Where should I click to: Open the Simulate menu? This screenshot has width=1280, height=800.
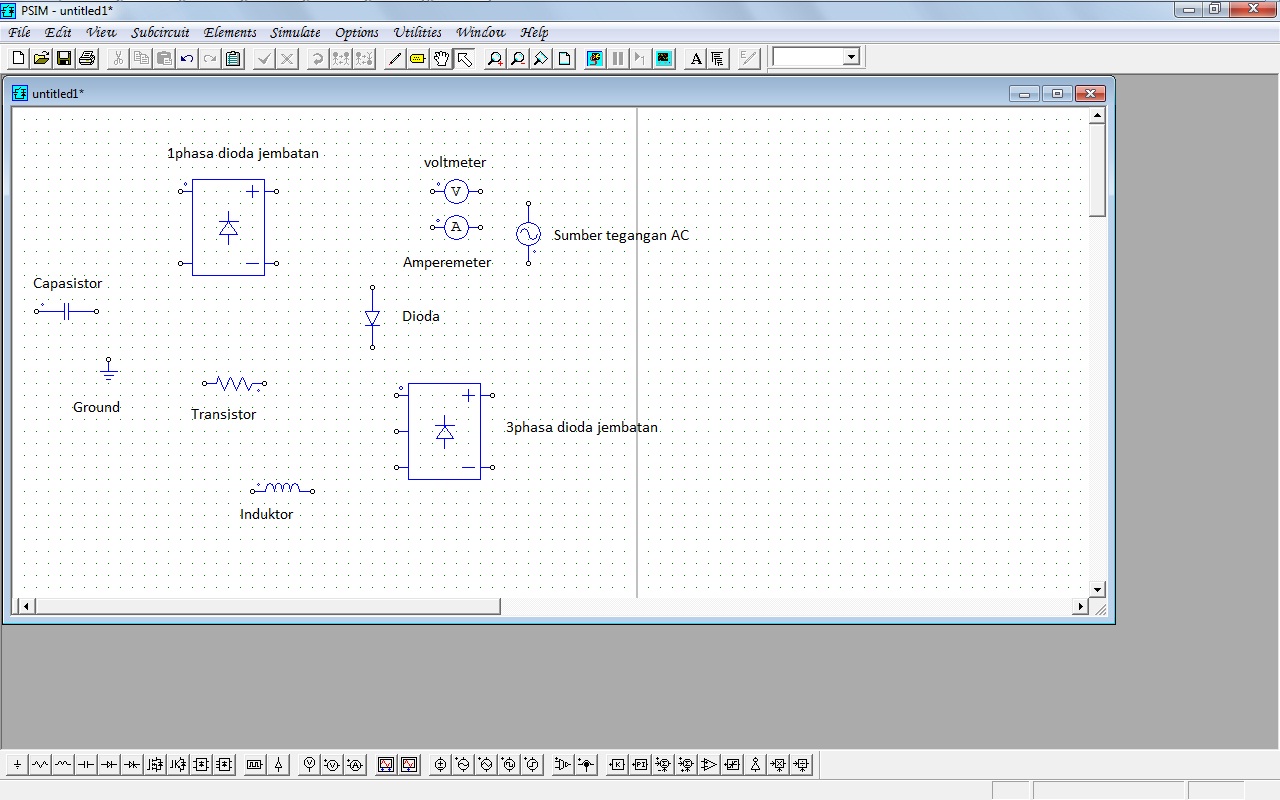(295, 32)
